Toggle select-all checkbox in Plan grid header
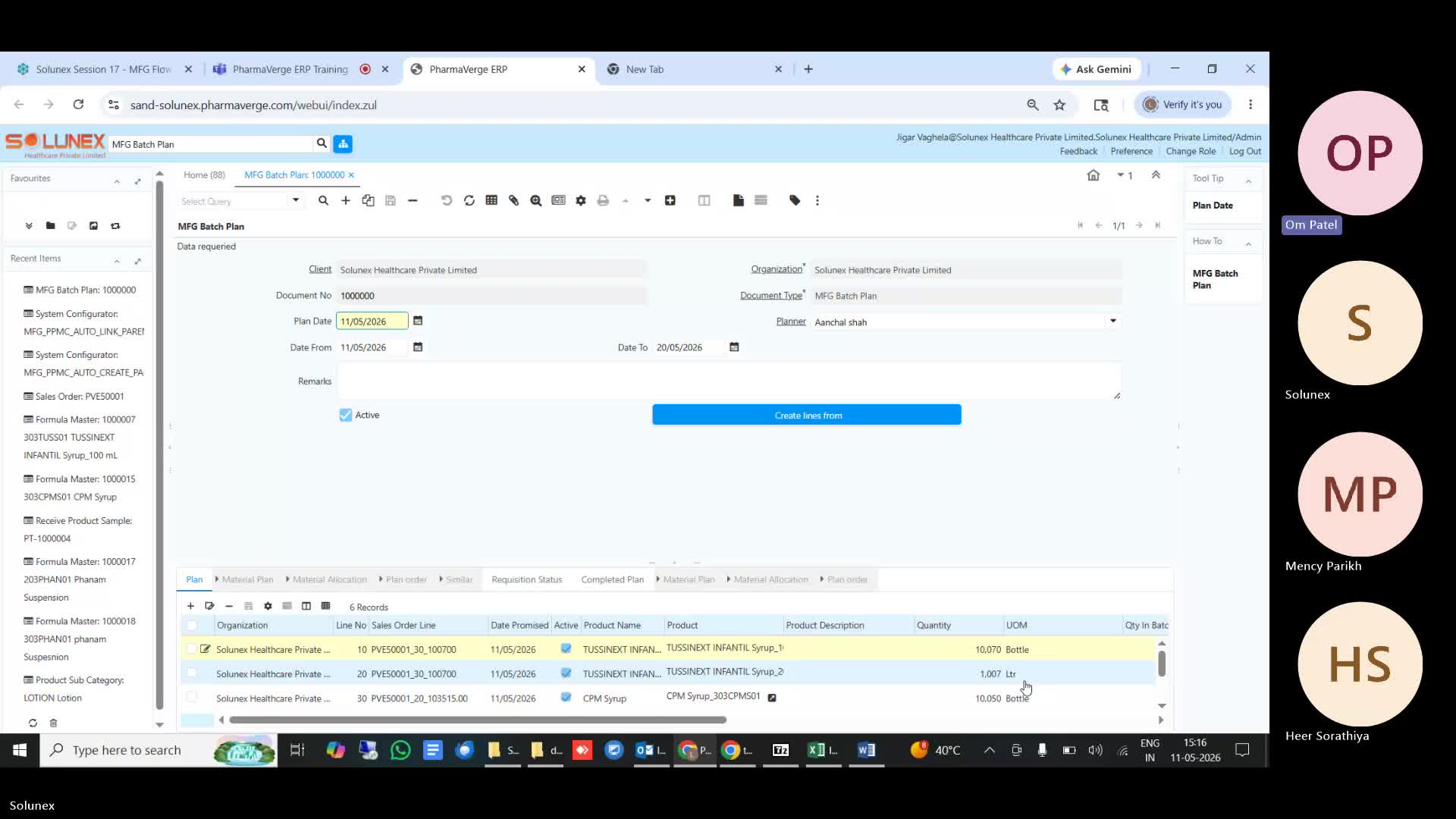The width and height of the screenshot is (1456, 819). [x=192, y=626]
